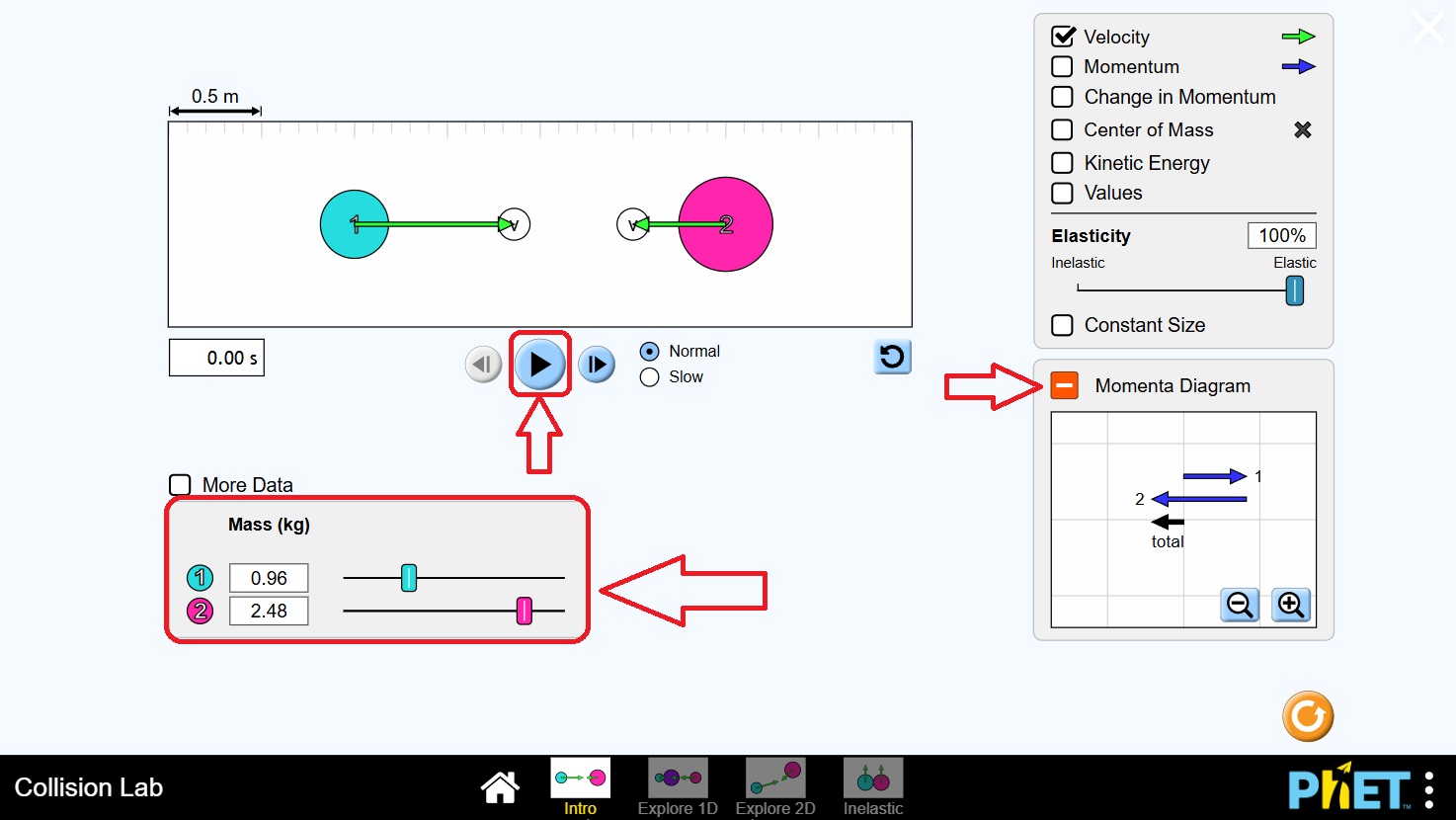
Task: Click the Elastic label under the slider
Action: point(1294,263)
